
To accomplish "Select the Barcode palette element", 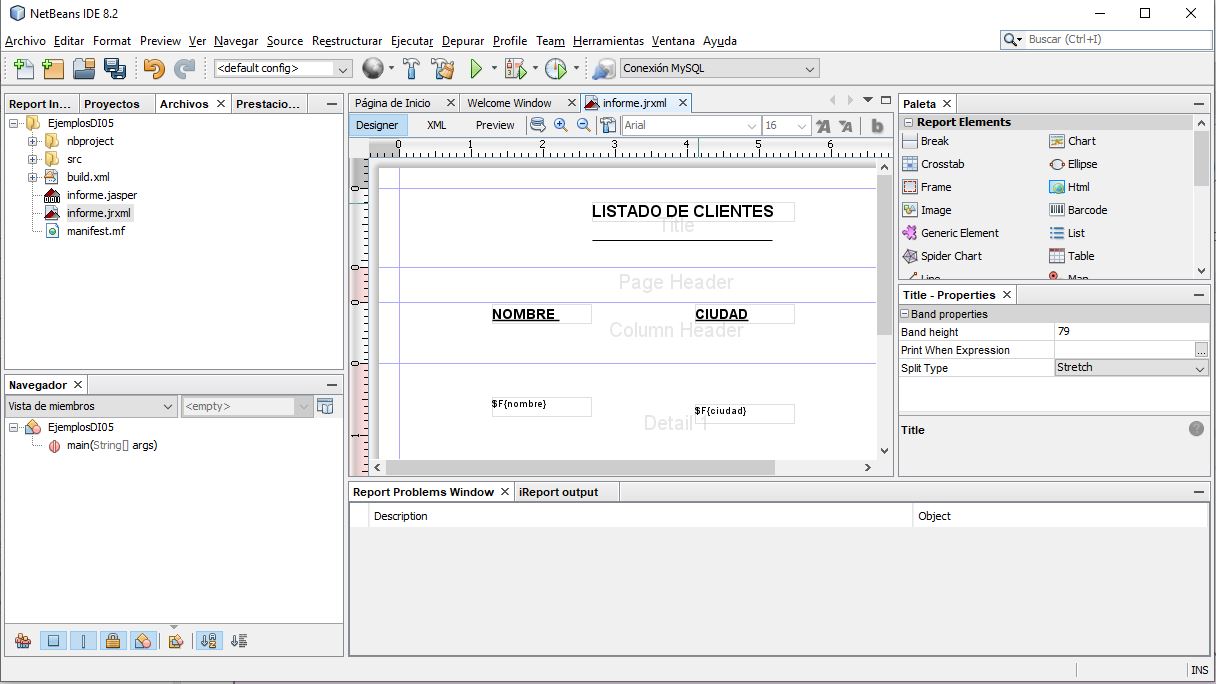I will (1078, 210).
